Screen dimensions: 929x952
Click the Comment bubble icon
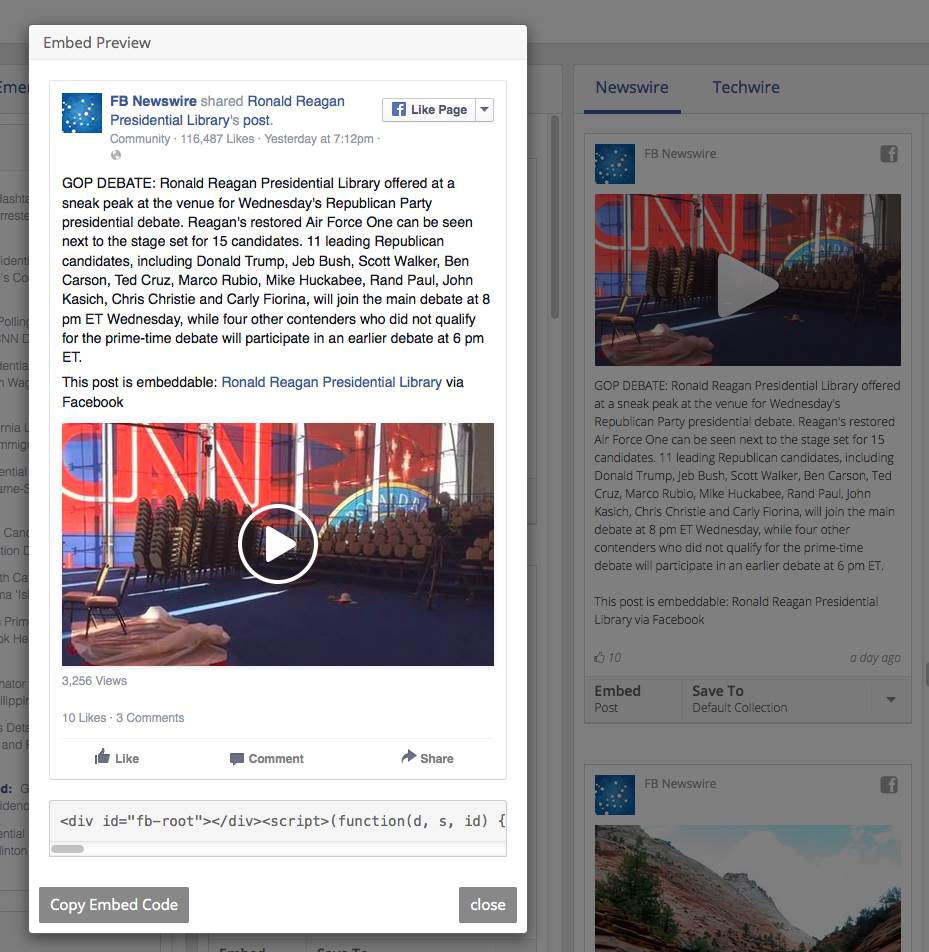tap(236, 759)
